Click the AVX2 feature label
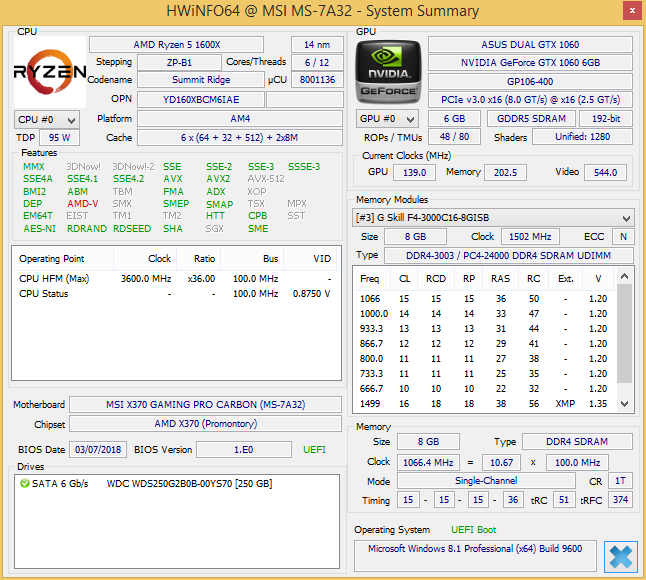Screen dimensions: 646x580 click(218, 179)
